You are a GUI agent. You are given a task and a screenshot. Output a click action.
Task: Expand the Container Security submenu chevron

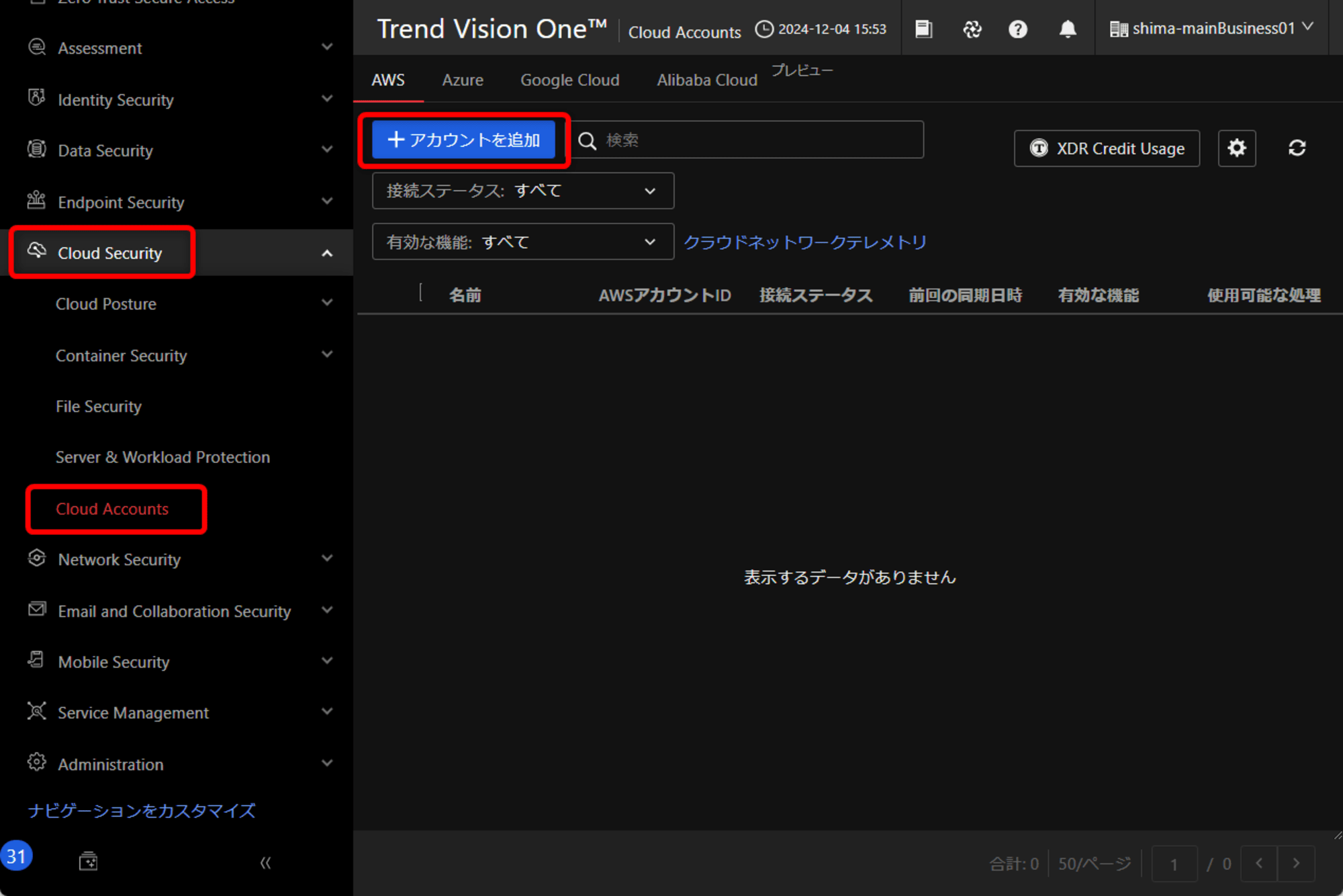click(327, 354)
